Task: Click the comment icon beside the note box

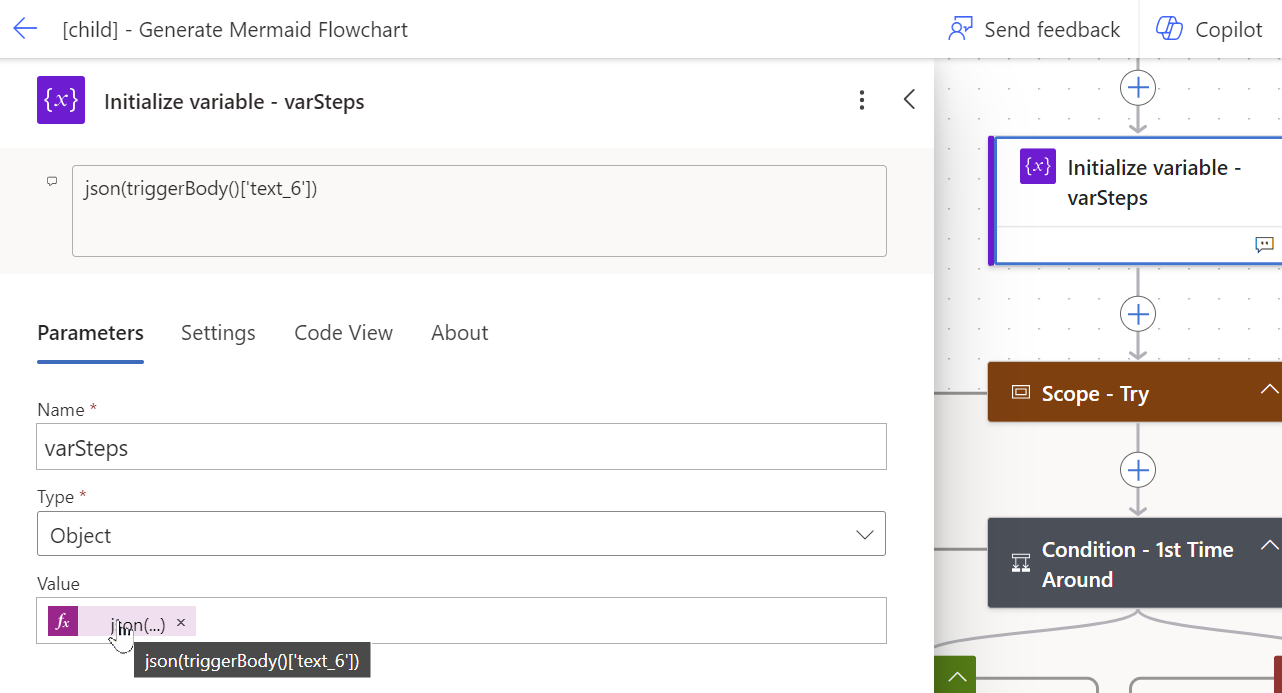Action: (x=52, y=182)
